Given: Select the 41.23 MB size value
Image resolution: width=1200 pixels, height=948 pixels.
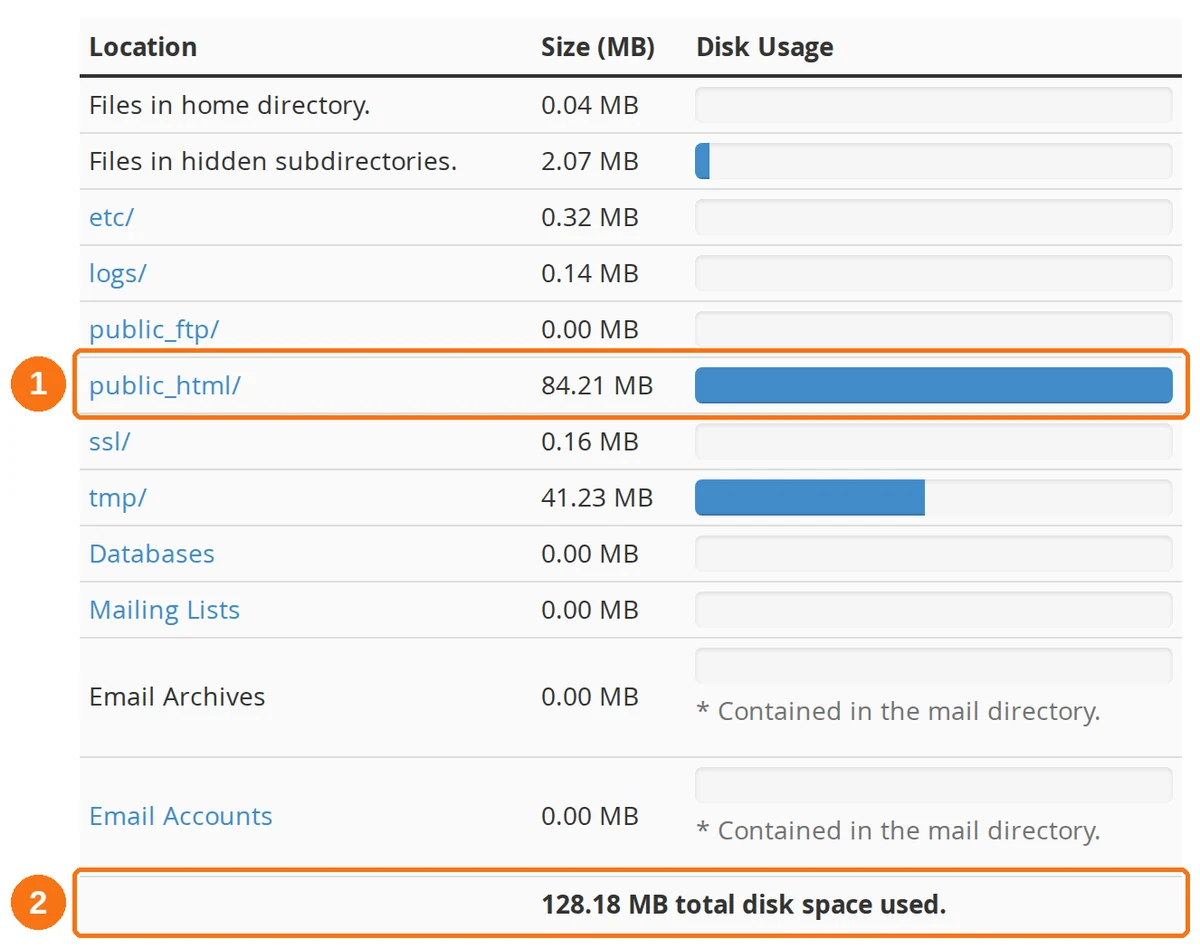Looking at the screenshot, I should point(597,497).
